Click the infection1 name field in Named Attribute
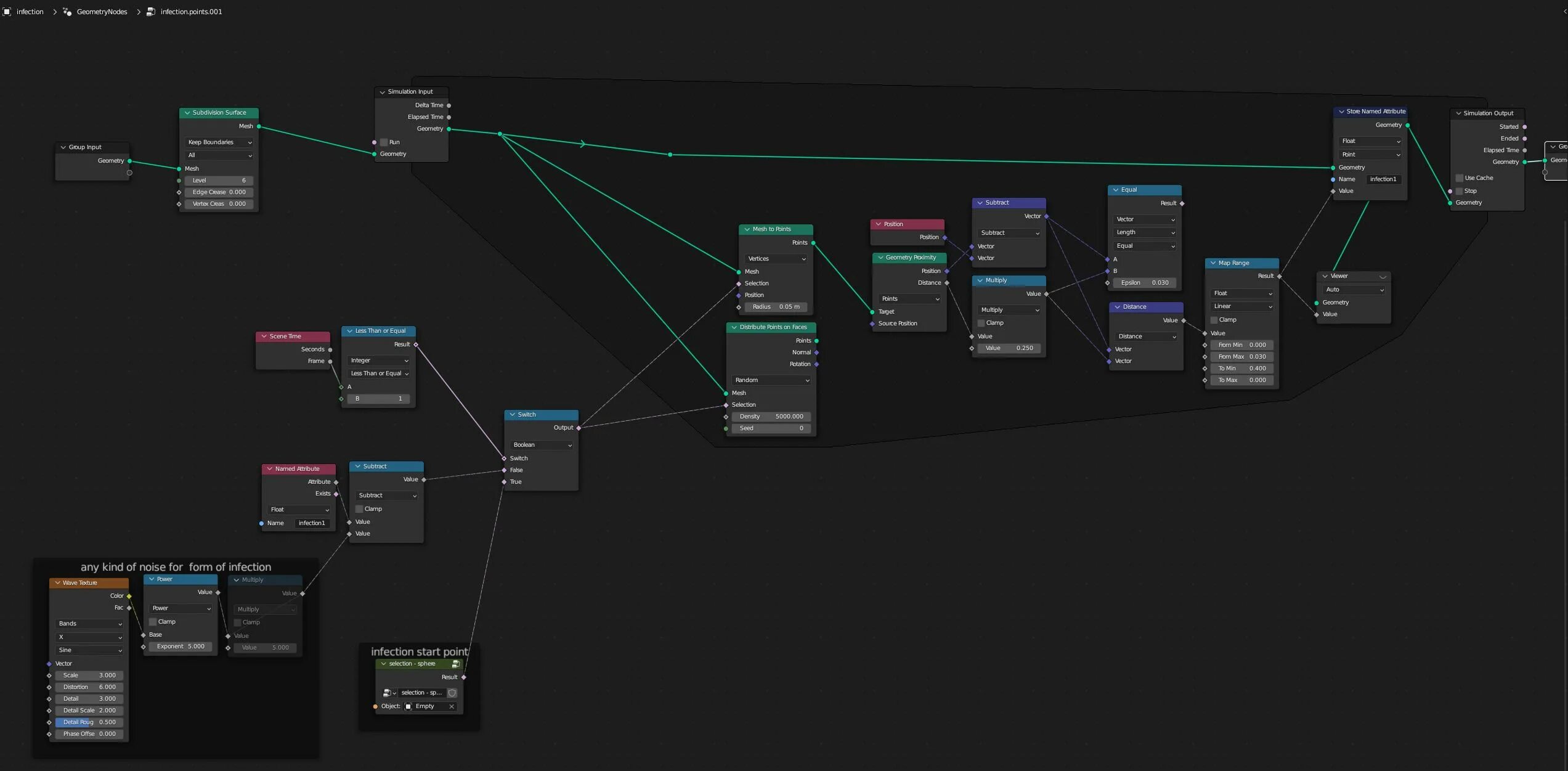 [x=312, y=523]
